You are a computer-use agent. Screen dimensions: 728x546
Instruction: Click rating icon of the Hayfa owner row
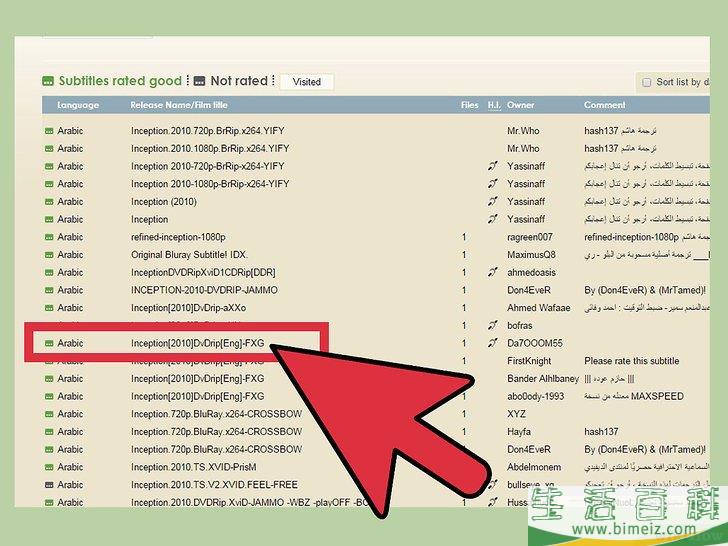tap(49, 432)
